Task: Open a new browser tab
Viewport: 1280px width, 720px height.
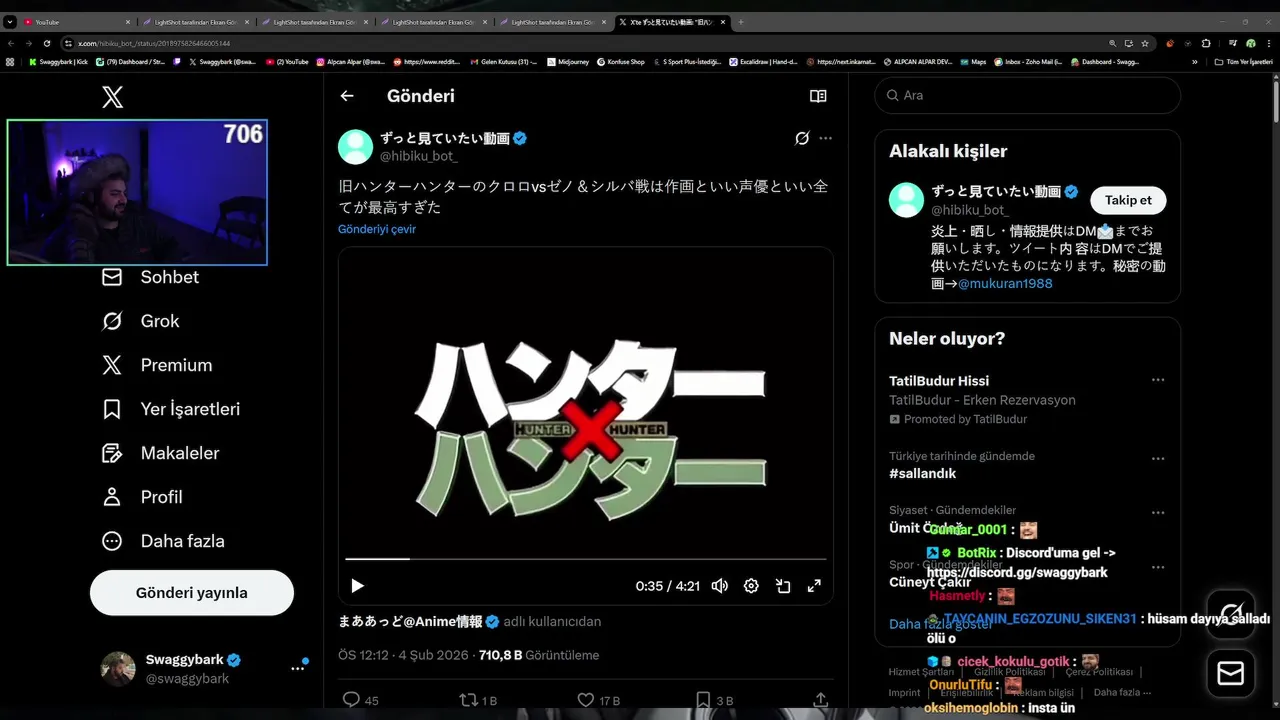Action: coord(740,22)
